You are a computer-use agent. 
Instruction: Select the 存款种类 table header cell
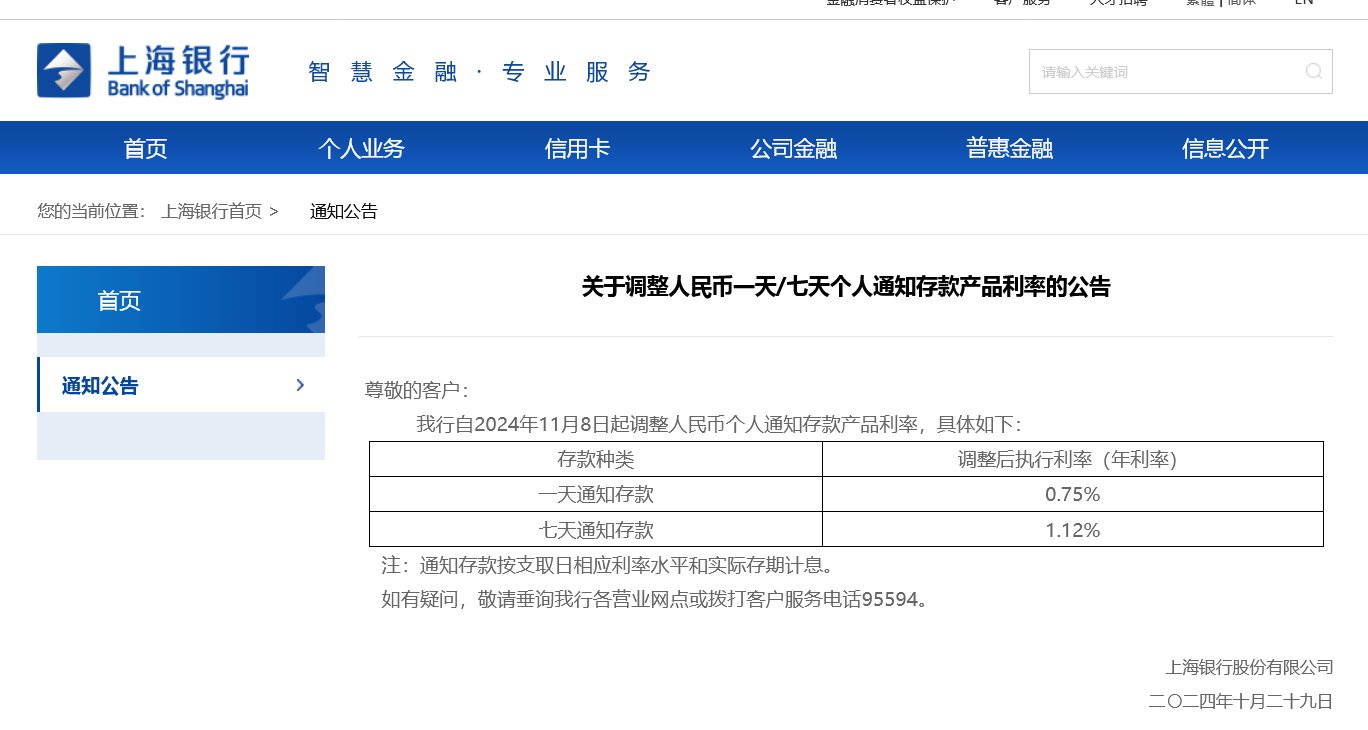tap(596, 459)
